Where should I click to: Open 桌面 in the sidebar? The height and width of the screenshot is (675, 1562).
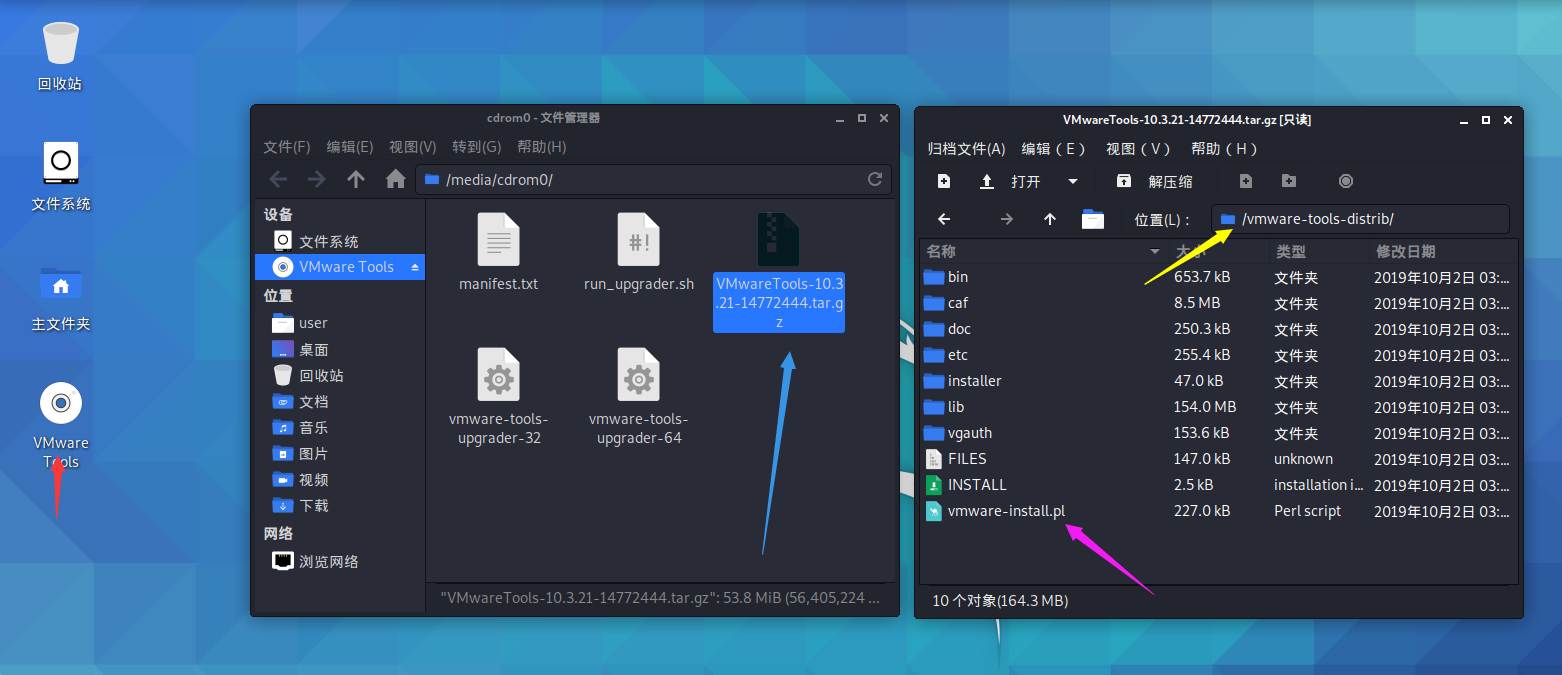point(340,350)
